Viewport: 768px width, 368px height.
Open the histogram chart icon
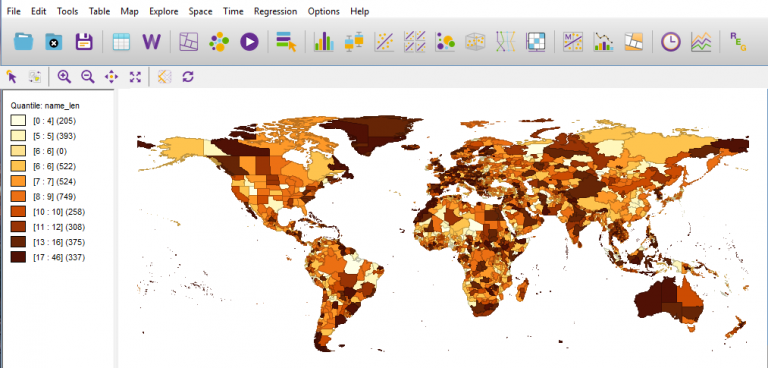tap(323, 42)
